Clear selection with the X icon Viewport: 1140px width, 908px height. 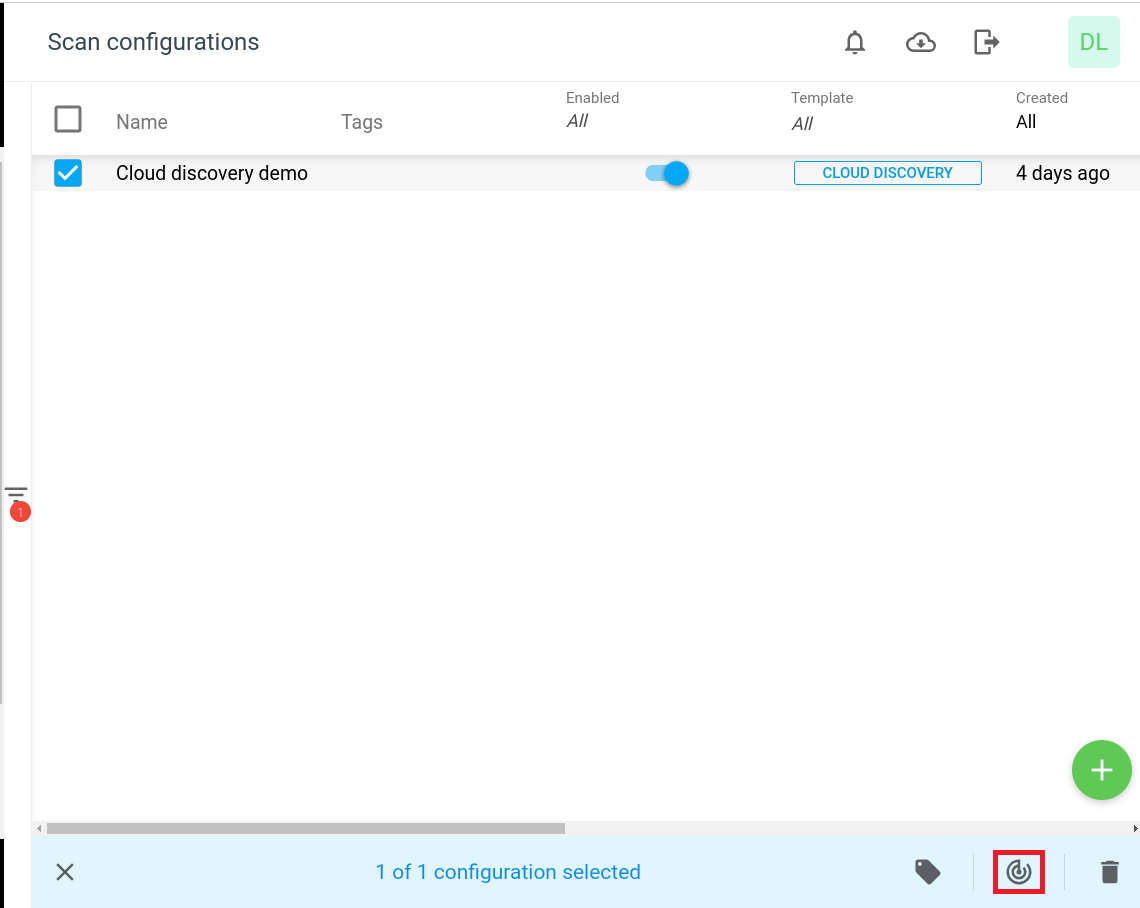click(65, 872)
